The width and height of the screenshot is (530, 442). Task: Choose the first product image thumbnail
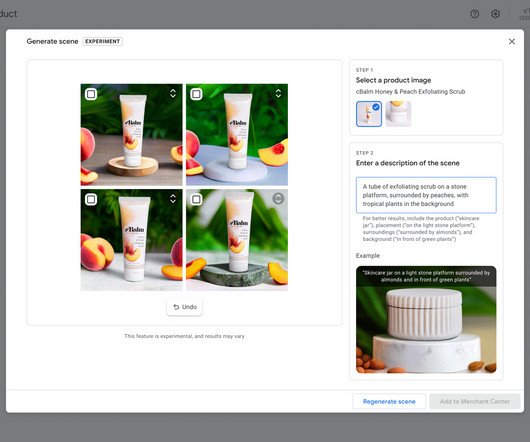369,114
